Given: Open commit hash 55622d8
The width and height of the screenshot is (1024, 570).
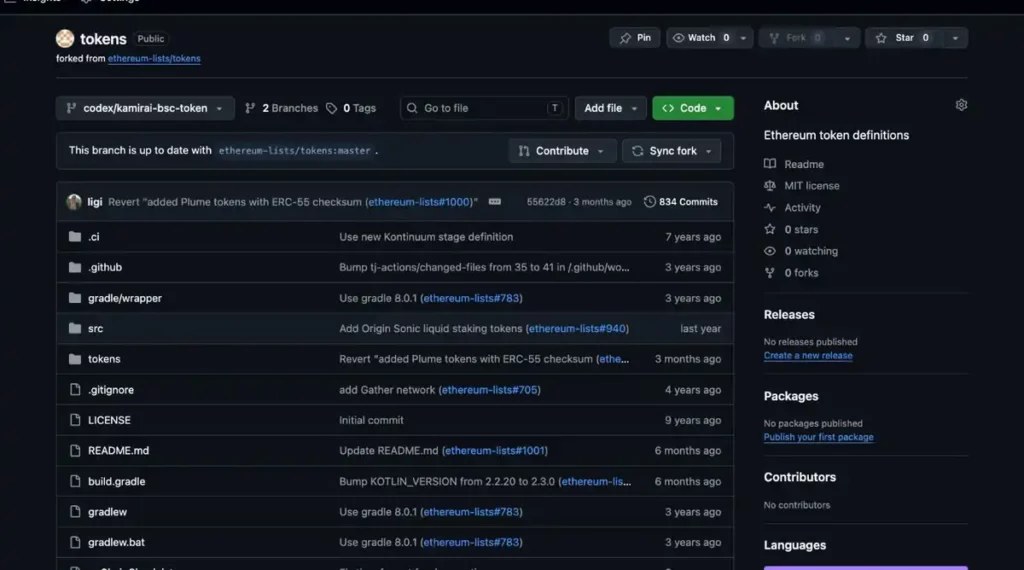Looking at the screenshot, I should pos(546,202).
